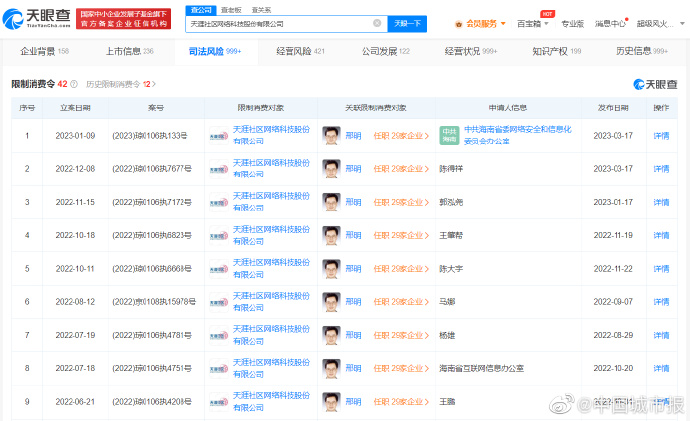Screen dimensions: 690x421
Task: Open 详情 for the 2022-08-12 case
Action: point(661,302)
